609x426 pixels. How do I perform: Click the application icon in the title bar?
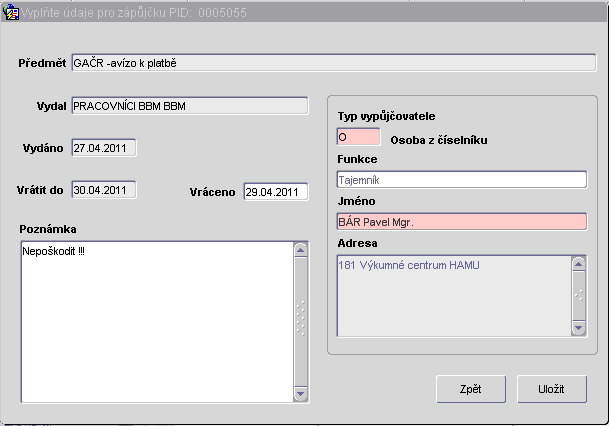pos(10,12)
